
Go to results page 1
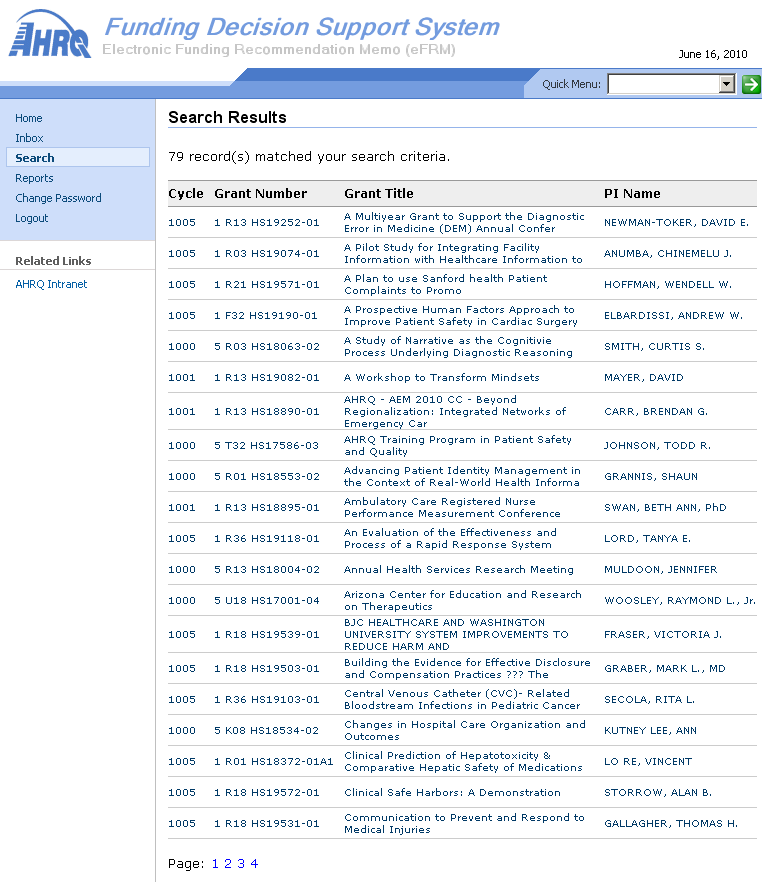pyautogui.click(x=215, y=863)
